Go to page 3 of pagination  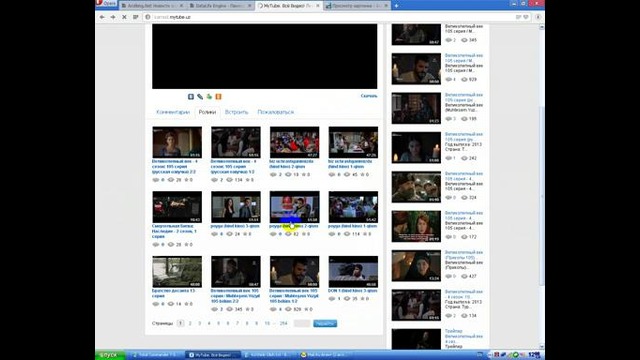200,323
